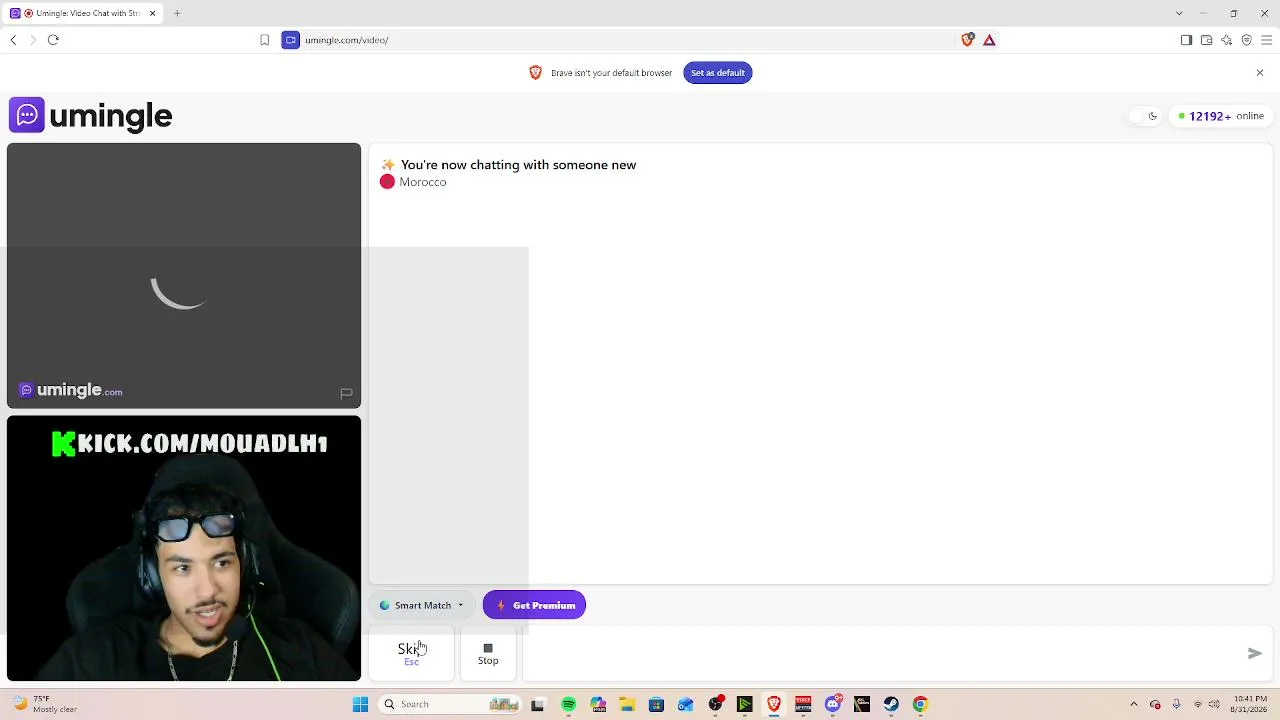Select the Umingle Video Chat tab
The image size is (1280, 720).
[84, 13]
